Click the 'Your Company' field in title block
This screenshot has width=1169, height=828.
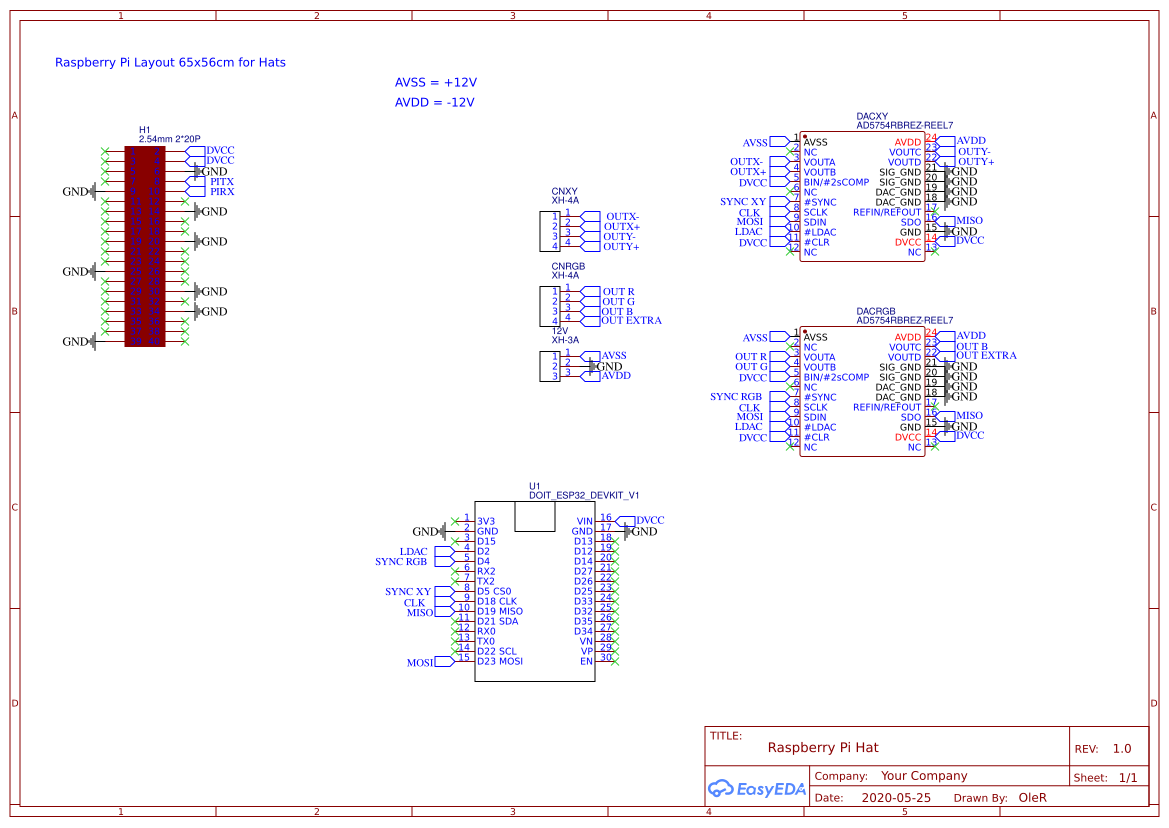coord(924,776)
